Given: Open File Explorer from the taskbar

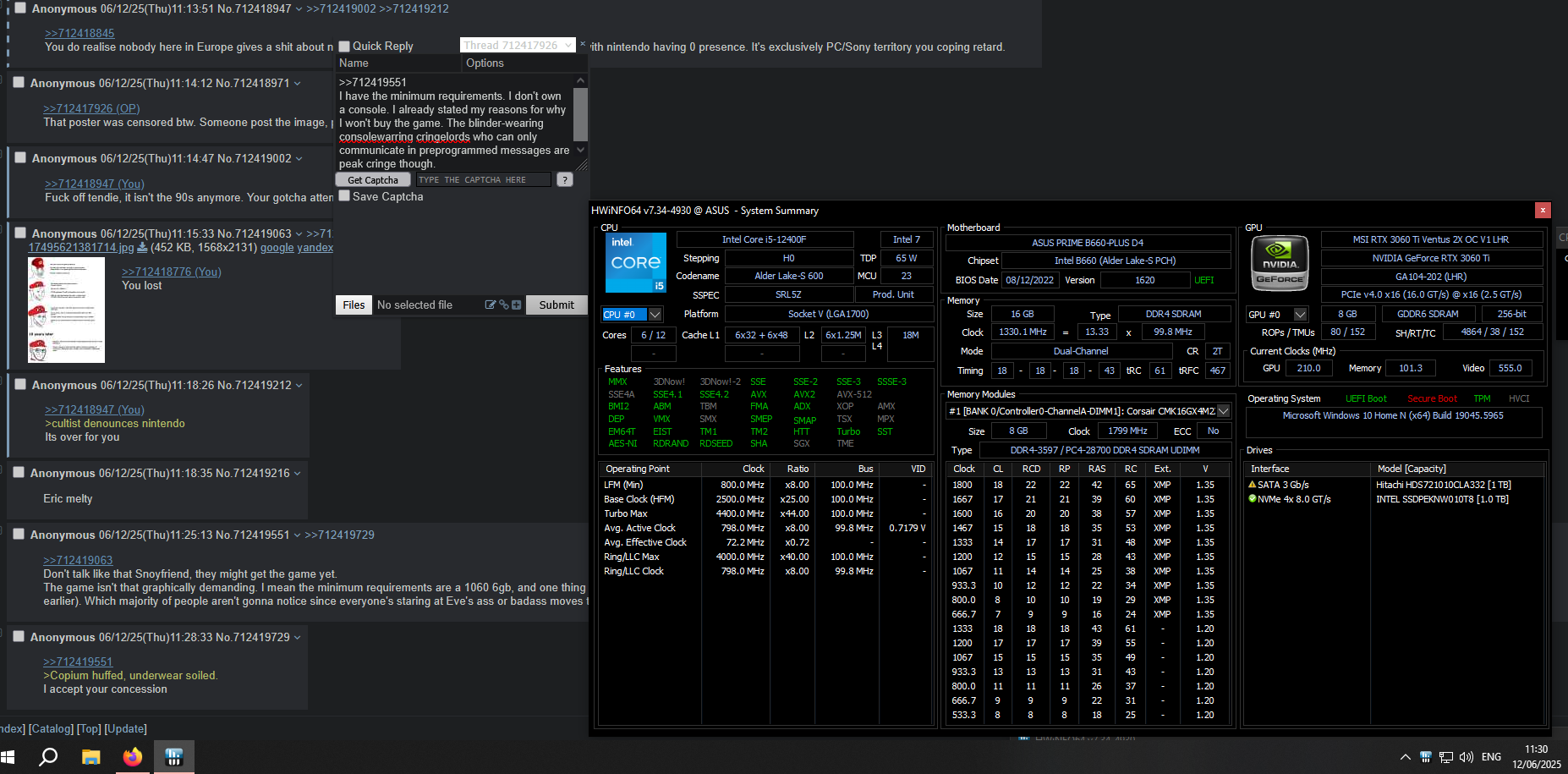Looking at the screenshot, I should point(90,757).
